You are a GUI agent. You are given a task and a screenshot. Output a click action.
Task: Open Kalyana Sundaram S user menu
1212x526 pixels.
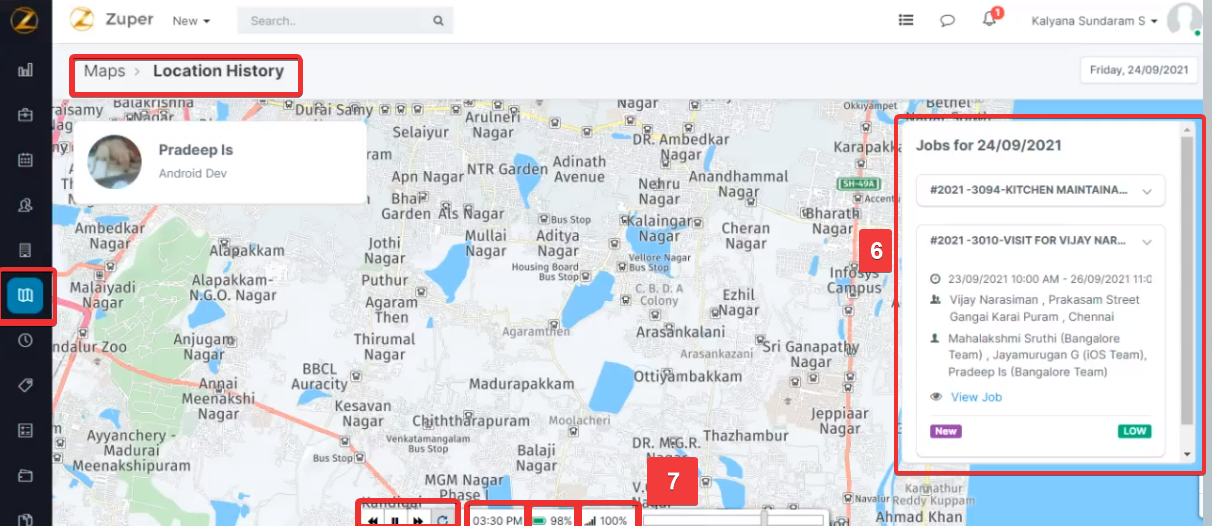(x=1094, y=20)
